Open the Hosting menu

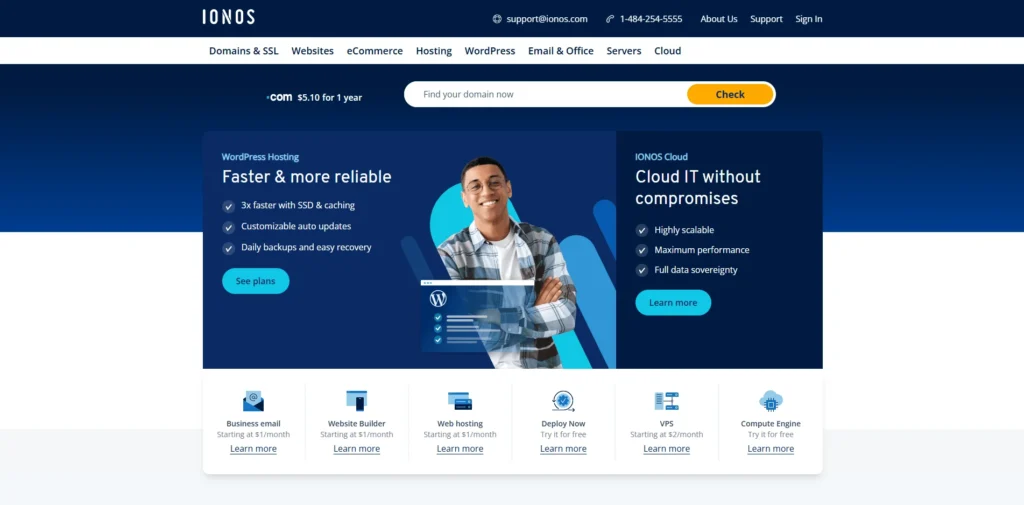click(434, 51)
